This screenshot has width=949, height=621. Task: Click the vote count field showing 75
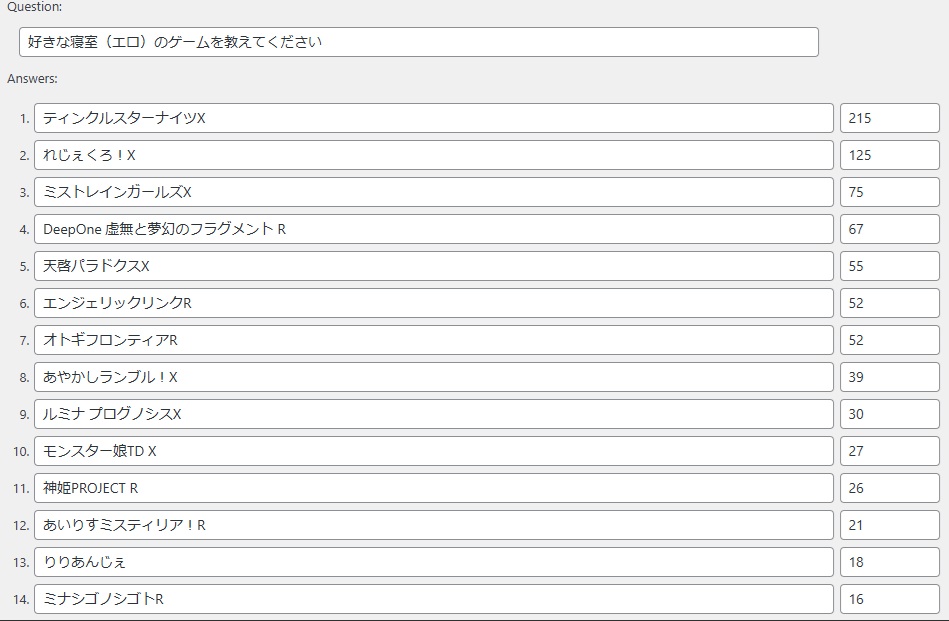(x=889, y=192)
